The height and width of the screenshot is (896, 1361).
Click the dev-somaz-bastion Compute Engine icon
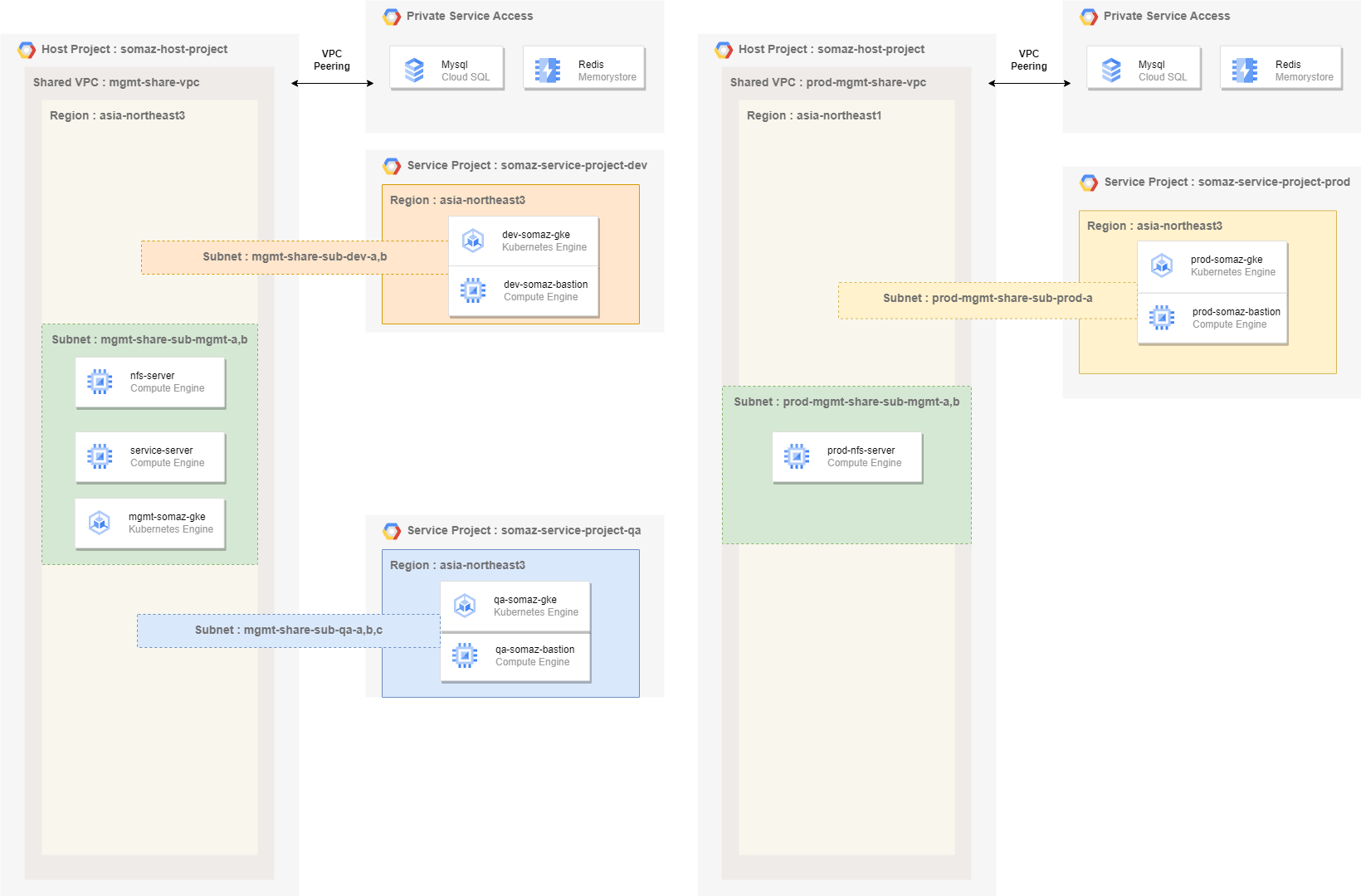pyautogui.click(x=473, y=290)
